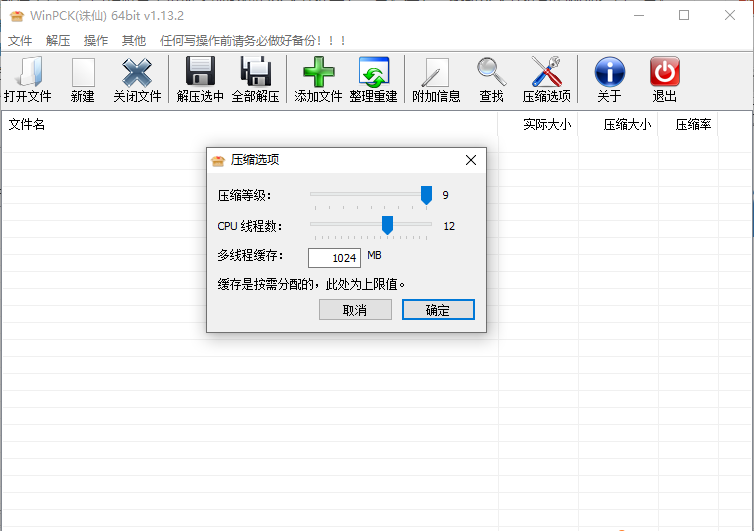Screen dimensions: 754x531
Task: Click the 缓存是按需分配的 hint text
Action: tap(311, 284)
